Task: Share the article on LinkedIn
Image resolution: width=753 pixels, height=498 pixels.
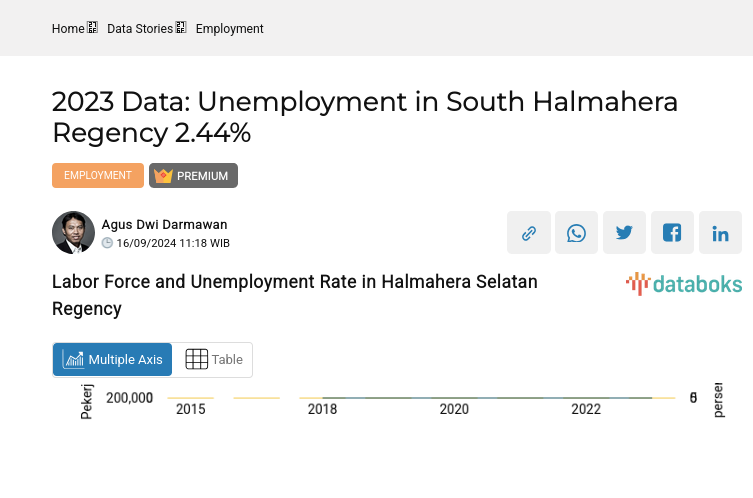Action: click(x=720, y=233)
